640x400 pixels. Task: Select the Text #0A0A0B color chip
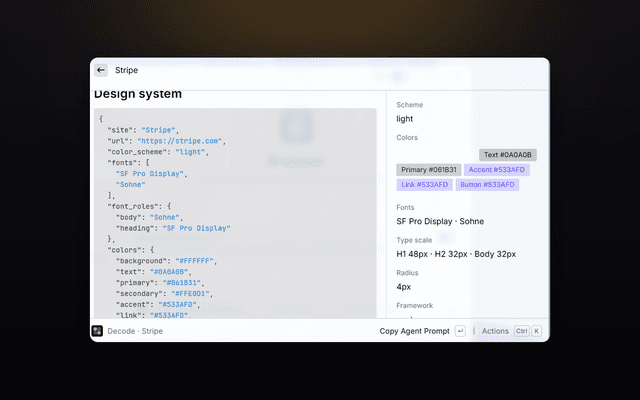coord(508,155)
